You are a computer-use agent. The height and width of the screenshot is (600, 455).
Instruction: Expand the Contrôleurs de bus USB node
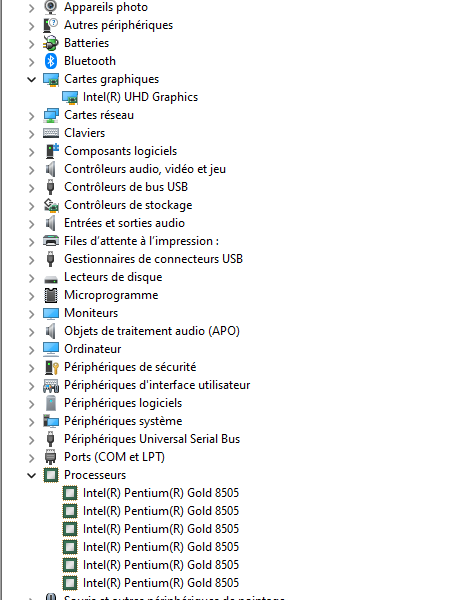31,188
